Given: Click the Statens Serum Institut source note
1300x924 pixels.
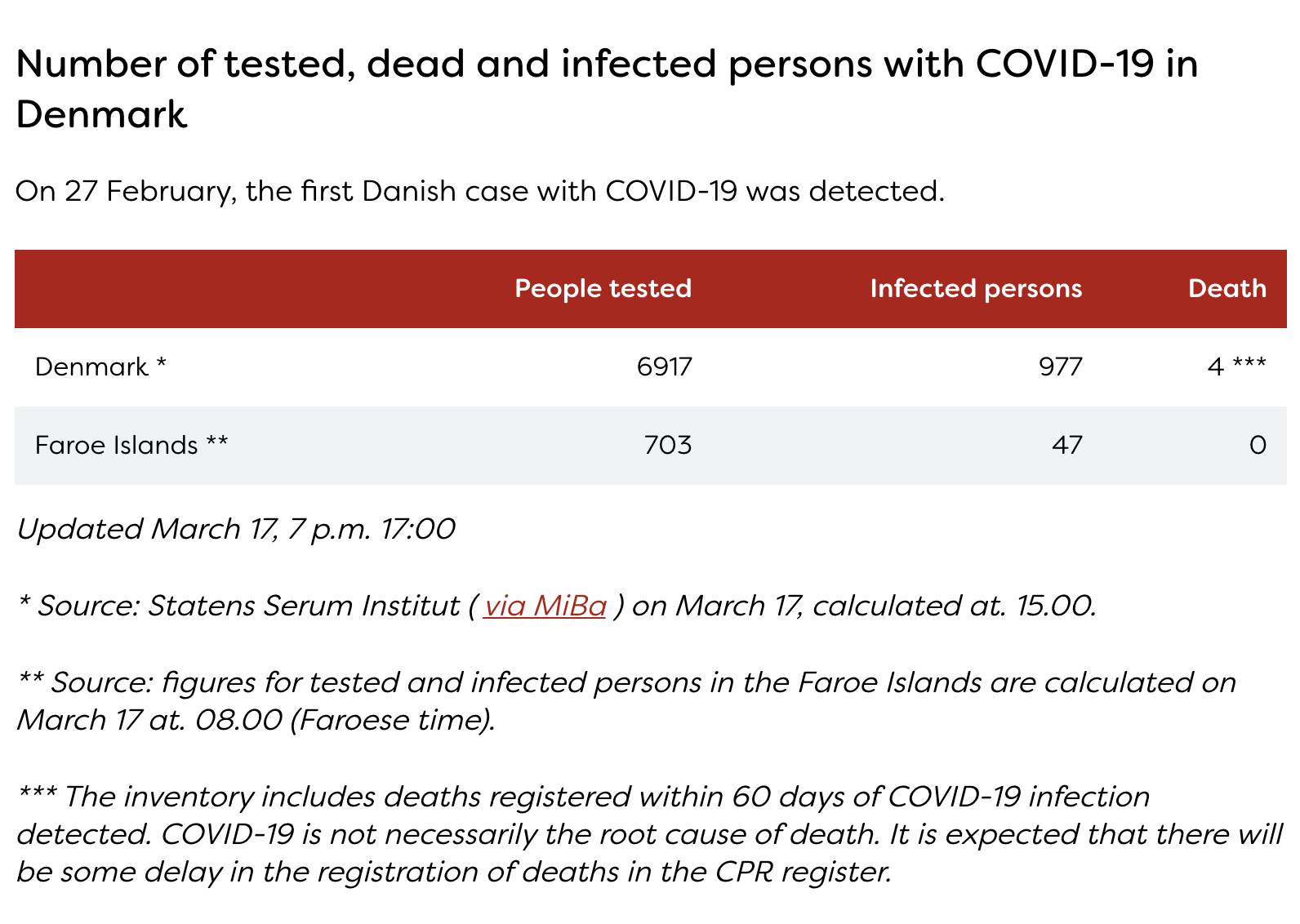Looking at the screenshot, I should [556, 606].
